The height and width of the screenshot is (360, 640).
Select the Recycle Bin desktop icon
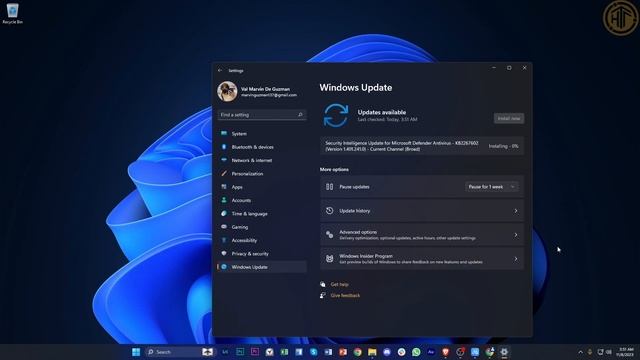pyautogui.click(x=12, y=13)
